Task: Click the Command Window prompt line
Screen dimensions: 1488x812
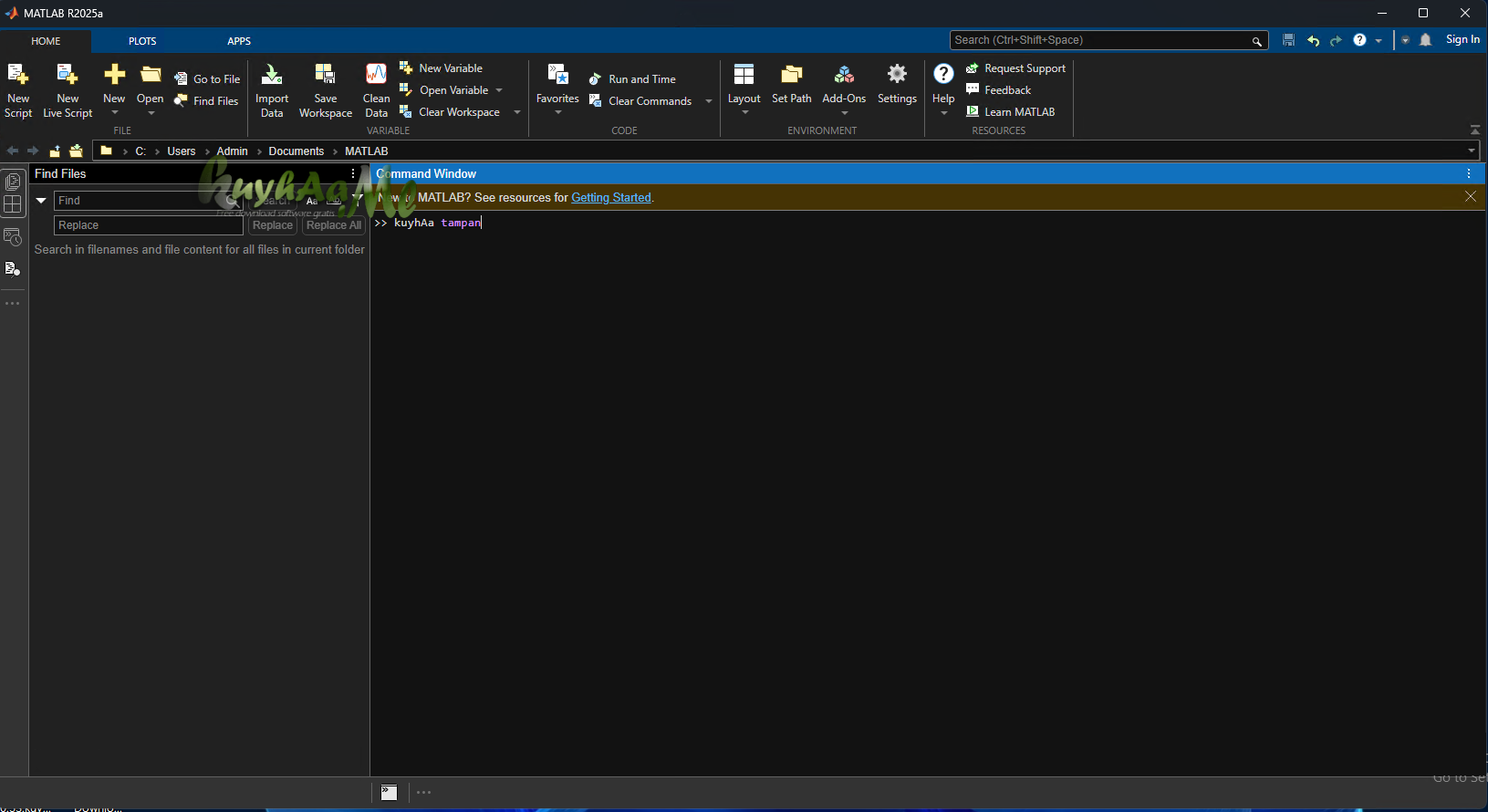Action: 929,223
